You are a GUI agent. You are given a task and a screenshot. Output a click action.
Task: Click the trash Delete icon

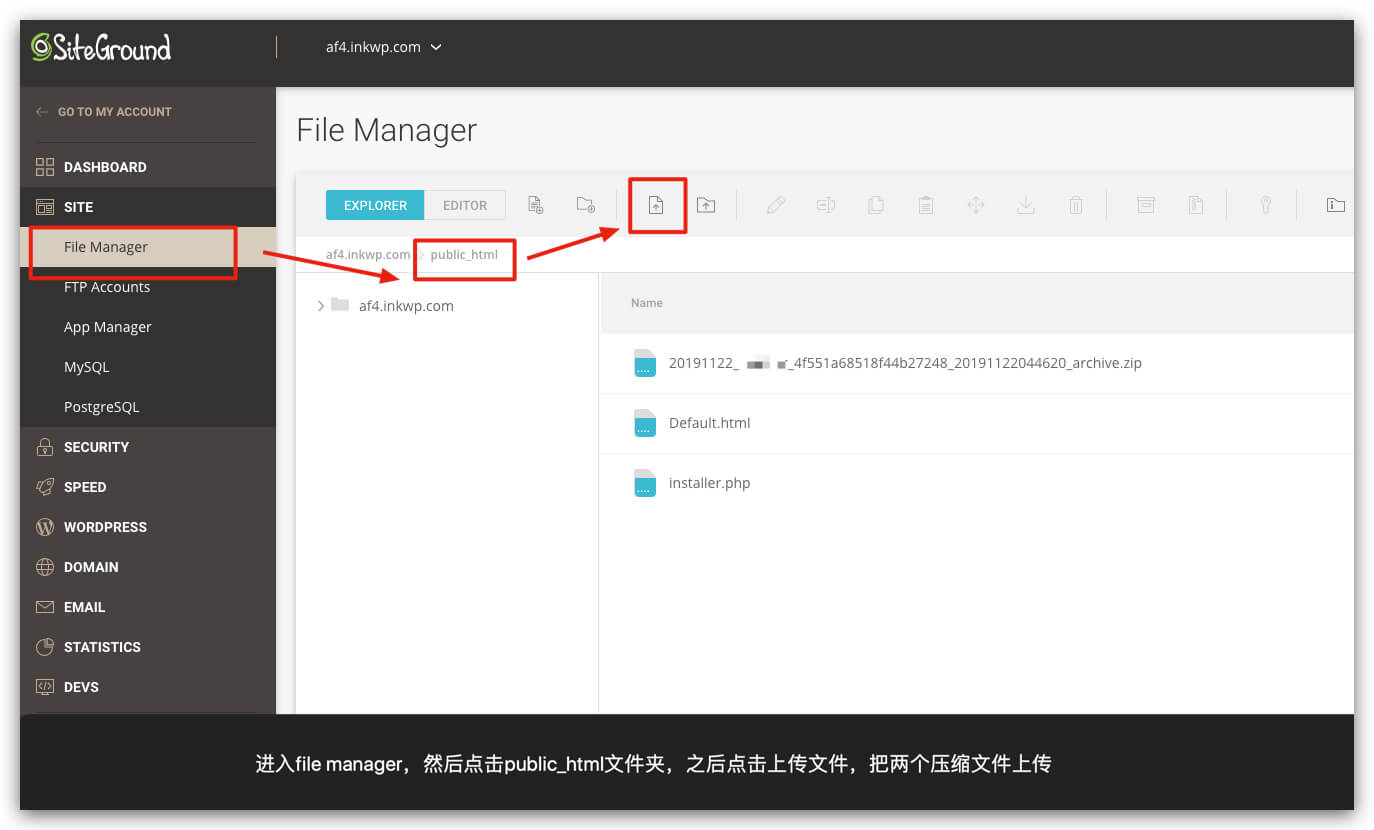(x=1076, y=205)
